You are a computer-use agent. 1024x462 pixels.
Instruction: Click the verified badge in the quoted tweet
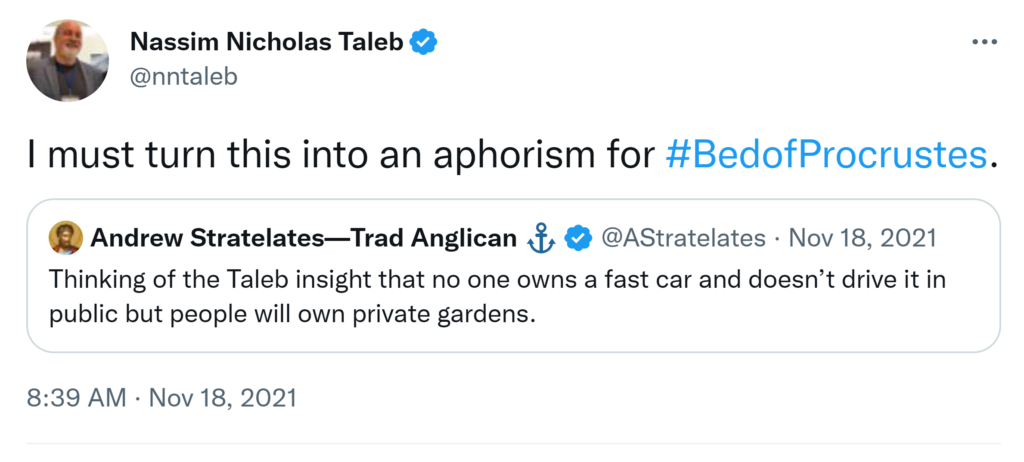point(577,238)
